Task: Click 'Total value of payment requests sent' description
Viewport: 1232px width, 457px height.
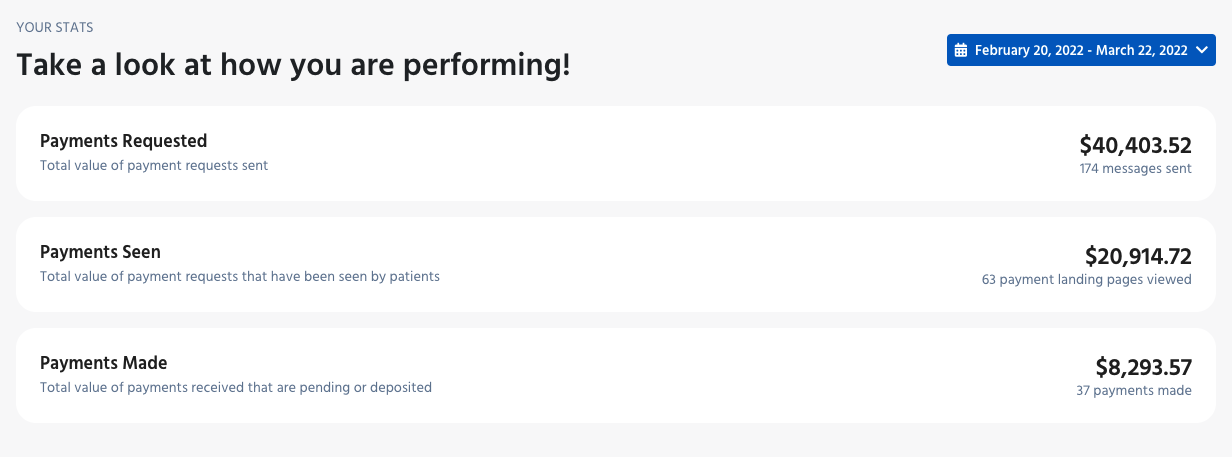Action: point(154,166)
